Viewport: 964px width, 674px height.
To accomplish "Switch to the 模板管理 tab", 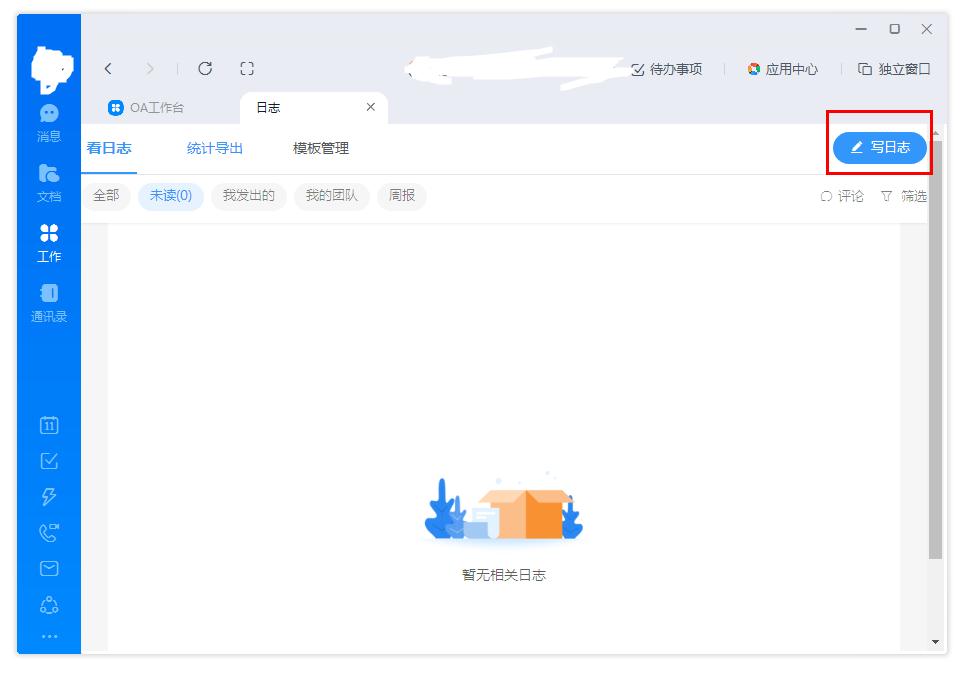I will click(x=322, y=148).
